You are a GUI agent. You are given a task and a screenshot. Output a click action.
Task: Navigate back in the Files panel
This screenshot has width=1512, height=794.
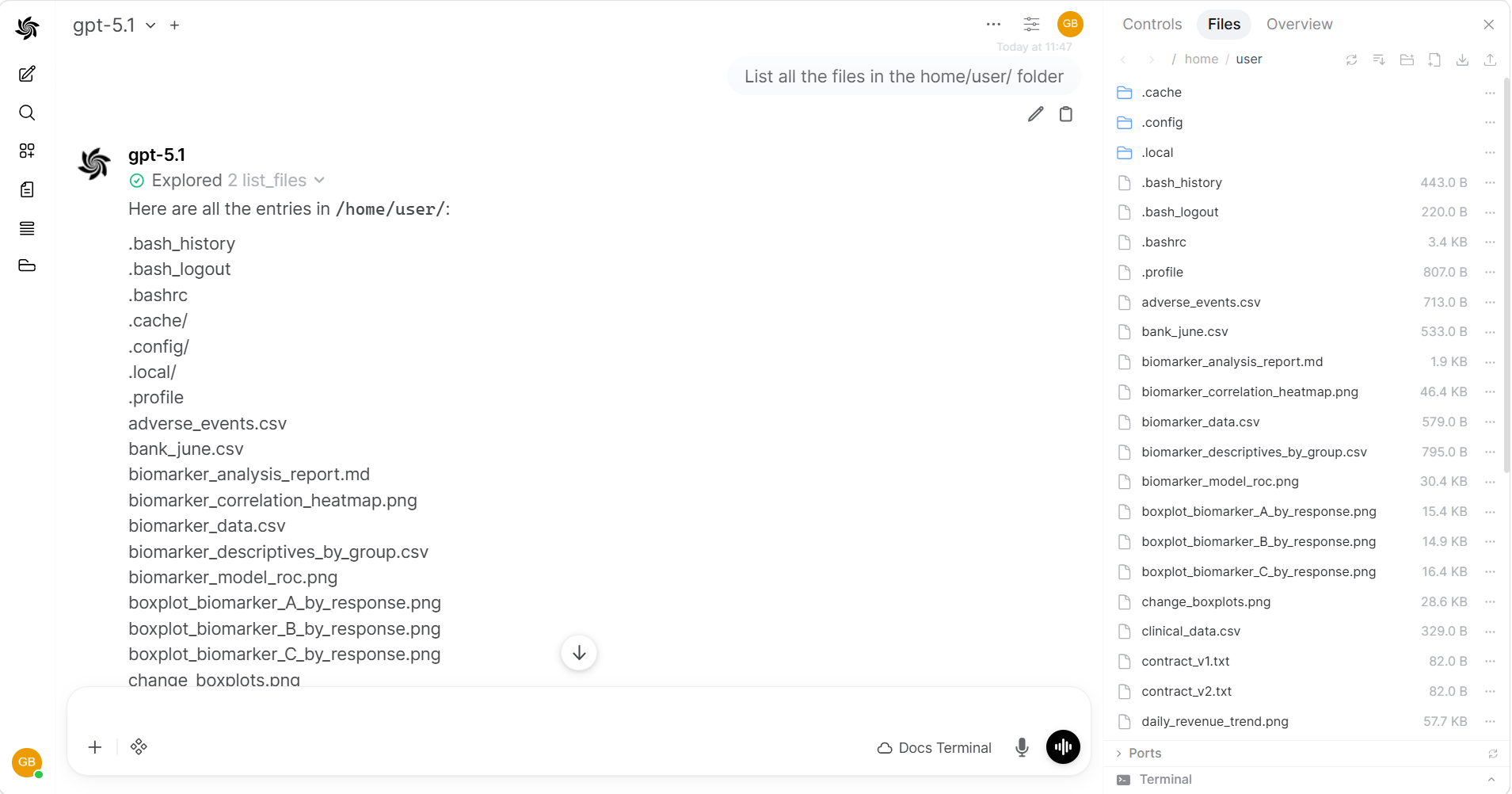1123,59
